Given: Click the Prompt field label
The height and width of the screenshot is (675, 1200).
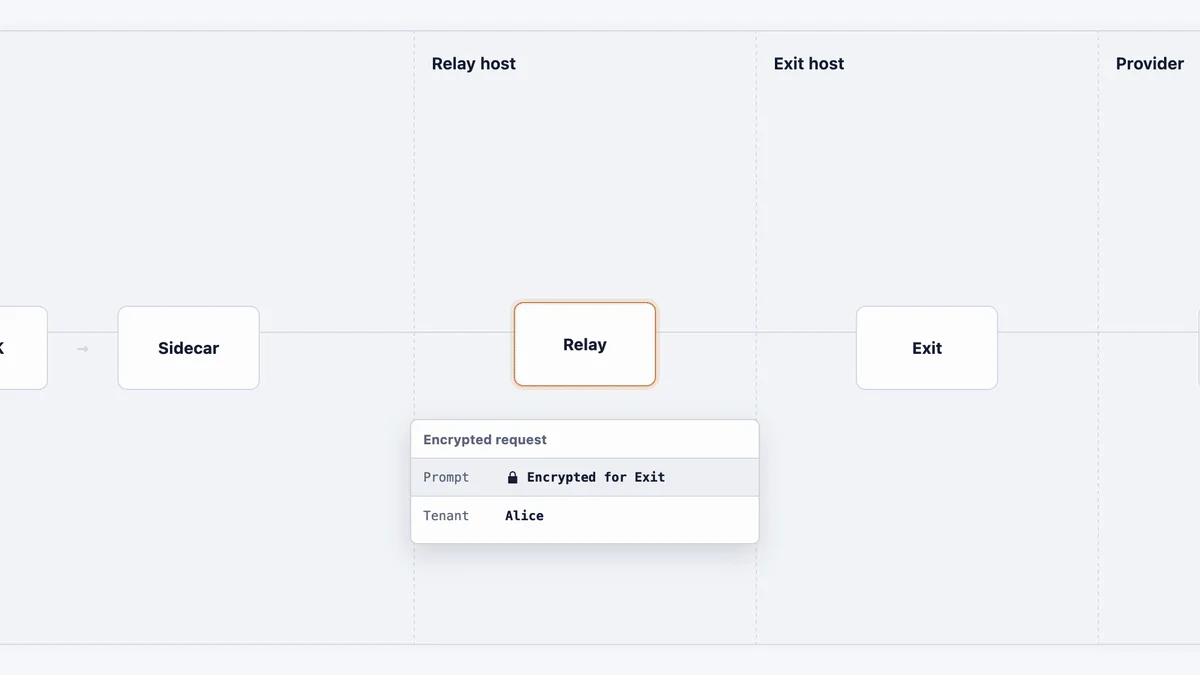Looking at the screenshot, I should 446,478.
